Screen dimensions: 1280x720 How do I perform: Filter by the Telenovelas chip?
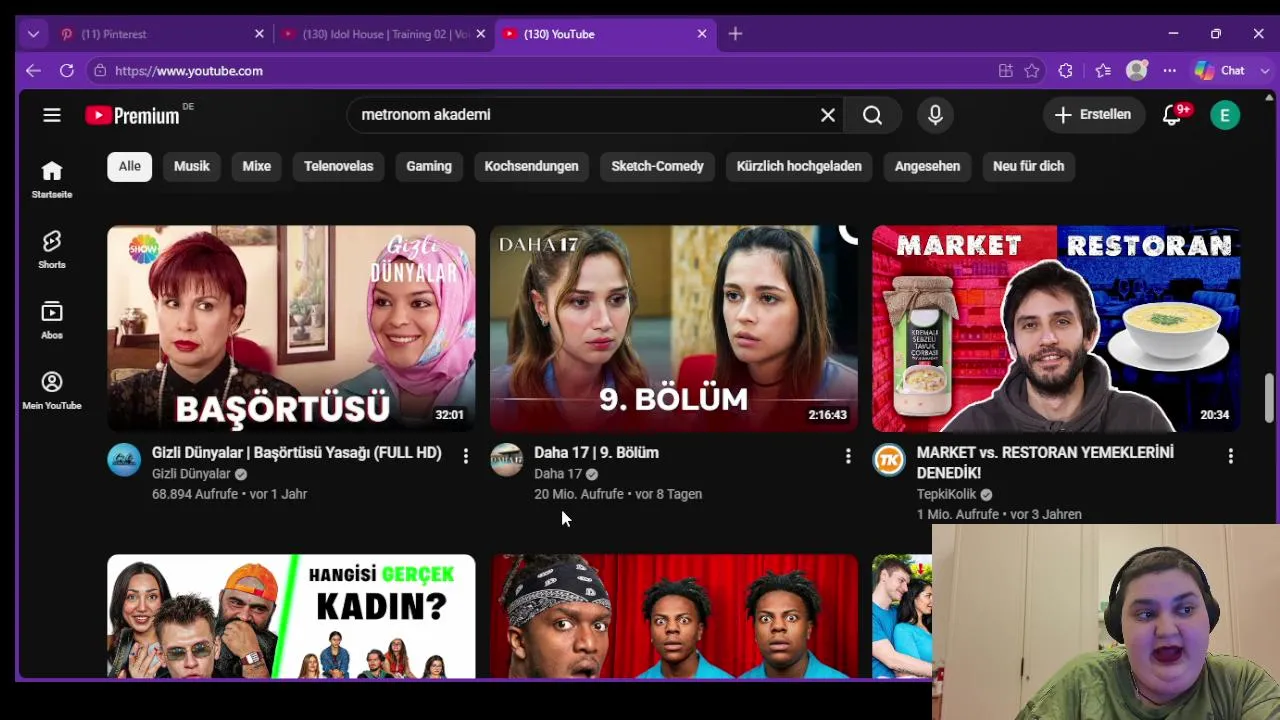(x=339, y=166)
